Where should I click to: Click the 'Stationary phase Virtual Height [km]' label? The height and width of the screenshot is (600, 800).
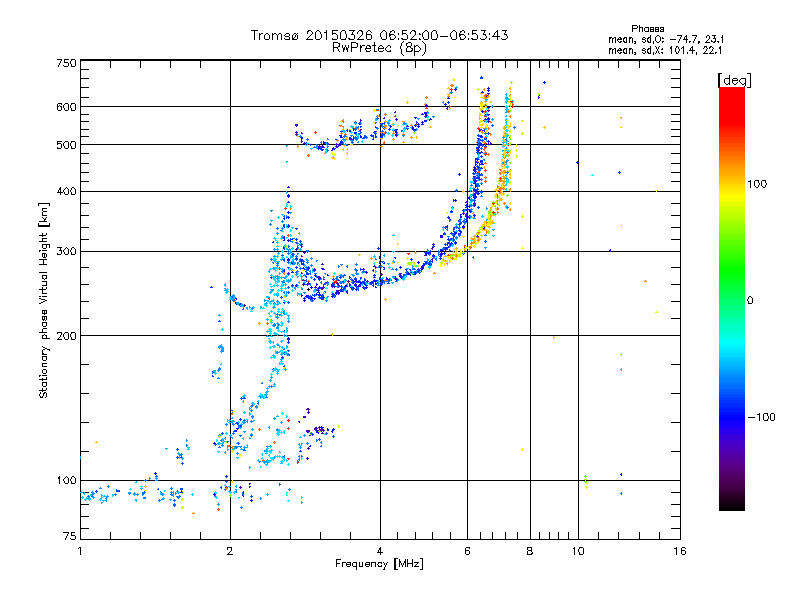[x=44, y=300]
